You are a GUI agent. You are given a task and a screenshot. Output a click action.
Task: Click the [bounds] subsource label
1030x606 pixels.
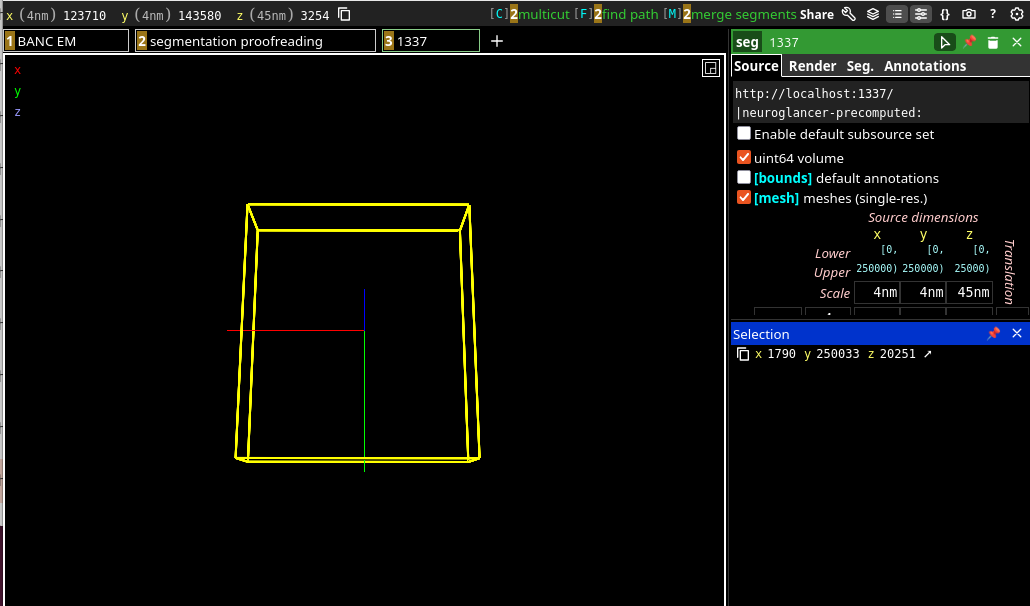[783, 178]
